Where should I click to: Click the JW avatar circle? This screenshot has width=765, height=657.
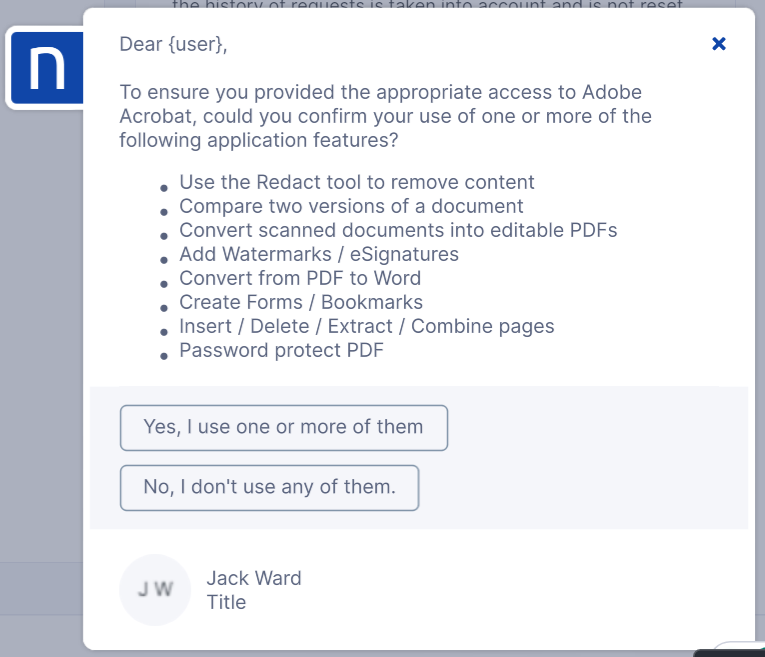click(x=154, y=590)
